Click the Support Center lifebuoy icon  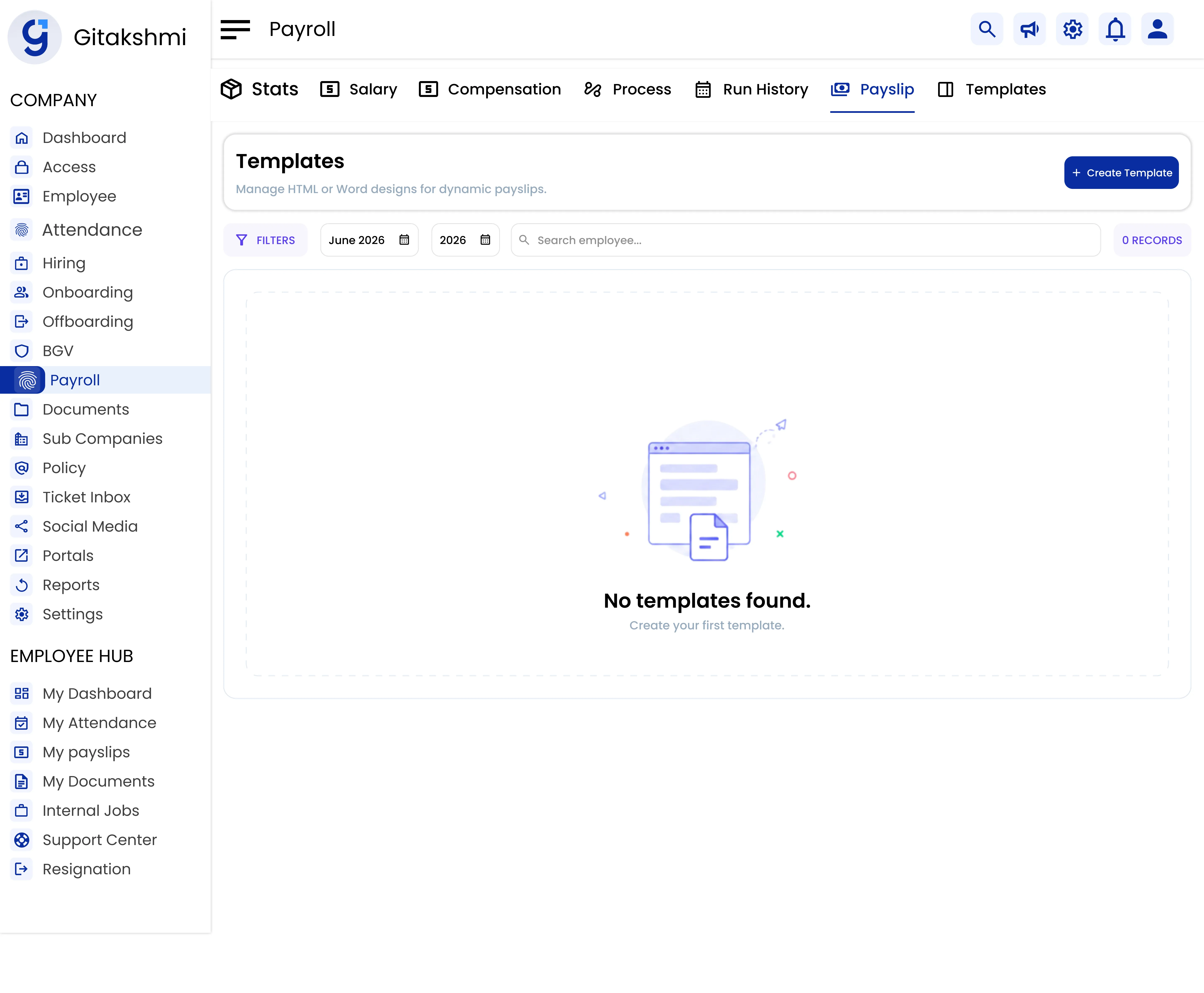click(22, 840)
